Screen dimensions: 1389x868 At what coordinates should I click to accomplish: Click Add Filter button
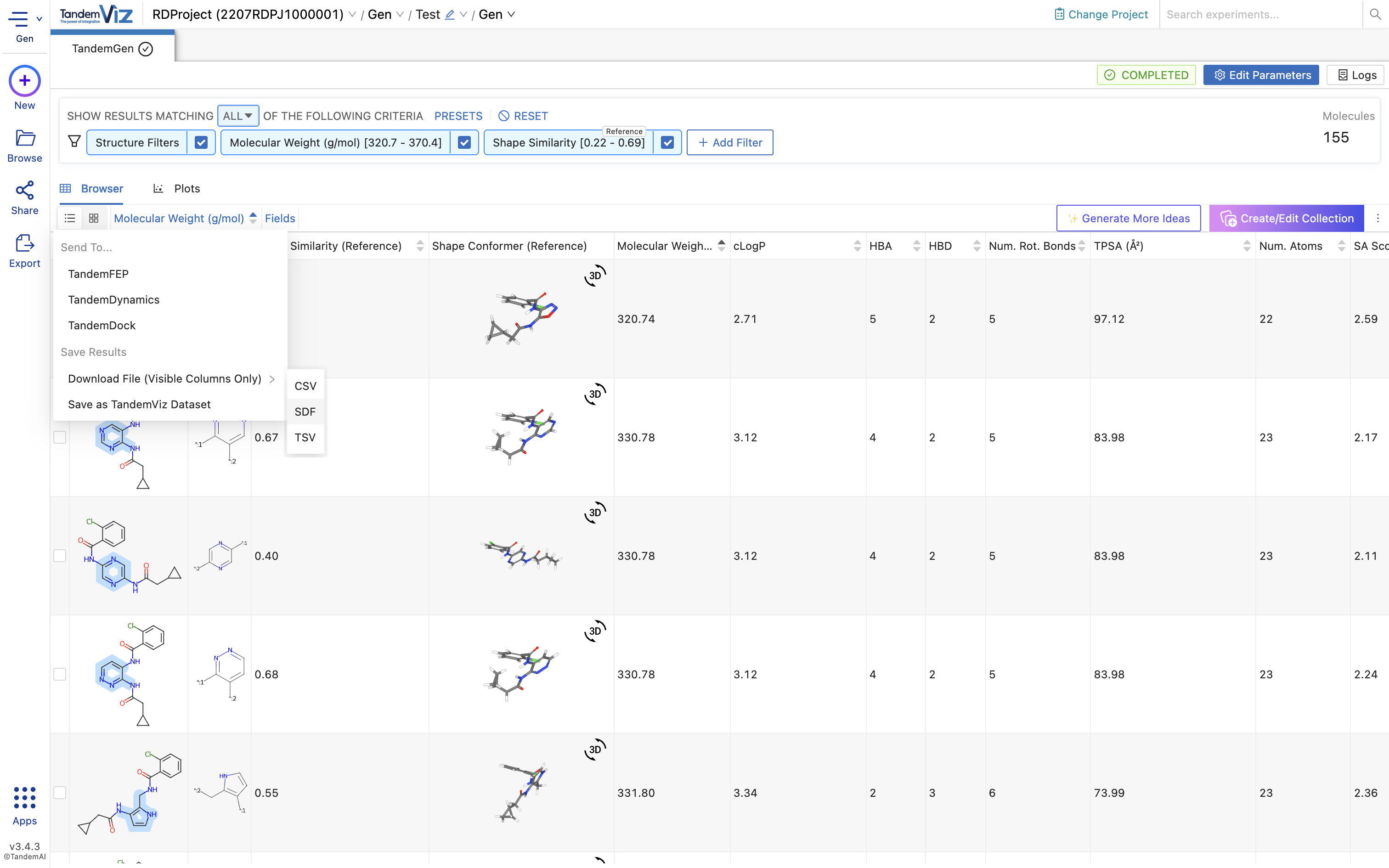click(x=729, y=142)
